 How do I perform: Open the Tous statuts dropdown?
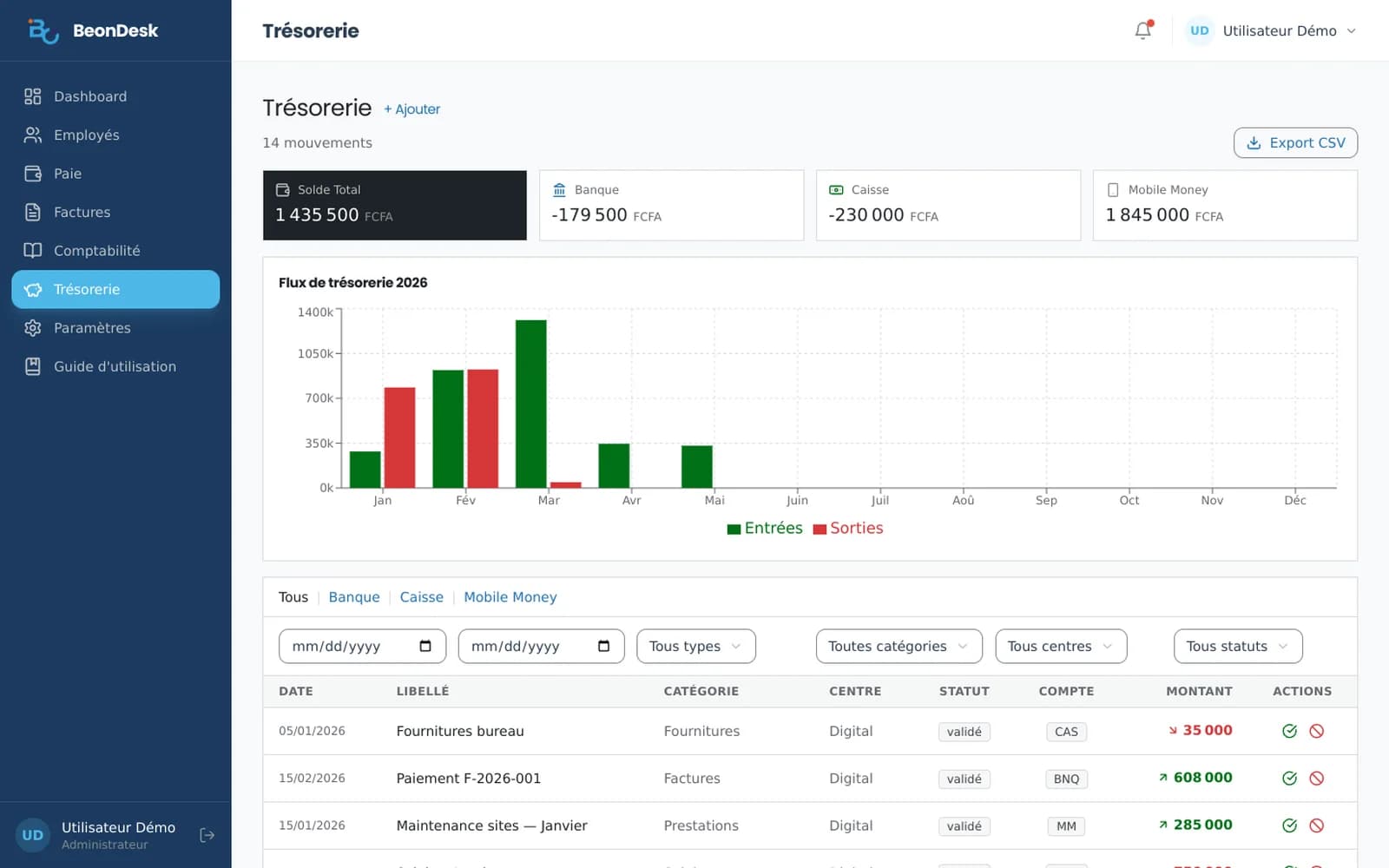pos(1238,646)
